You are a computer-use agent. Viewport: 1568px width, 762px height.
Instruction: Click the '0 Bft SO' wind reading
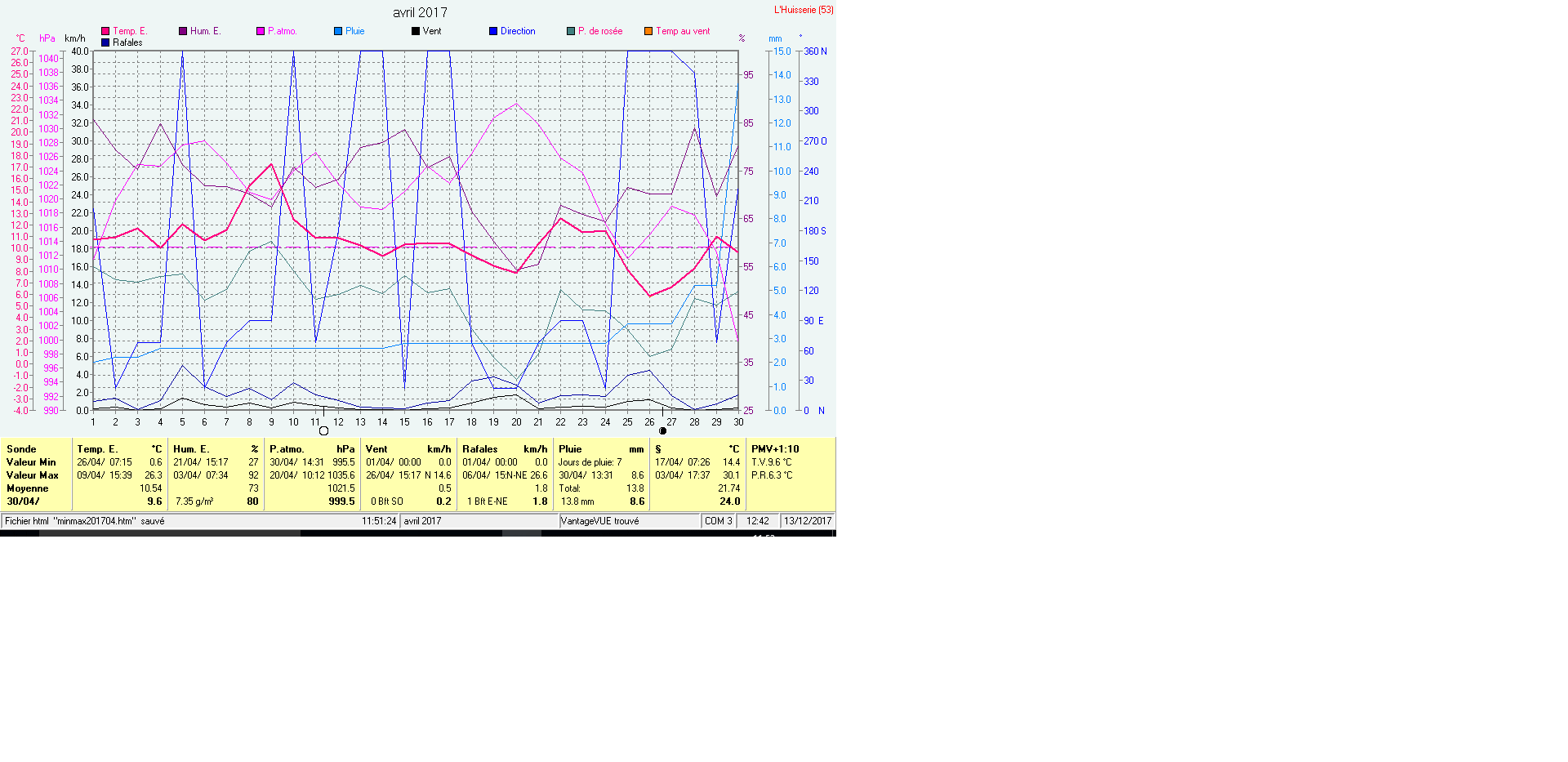(387, 501)
